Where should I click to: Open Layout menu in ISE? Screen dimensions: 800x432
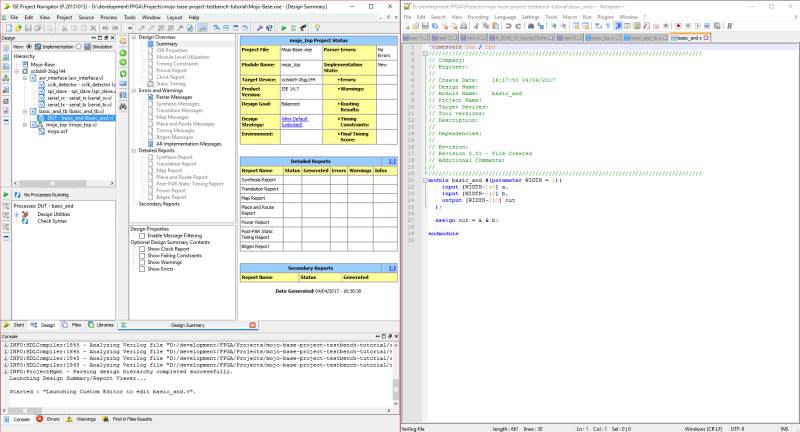coord(174,17)
